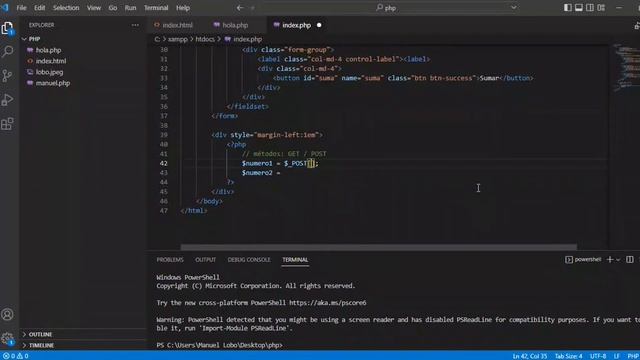This screenshot has height=360, width=640.
Task: Click the editor horizontal scrollbar
Action: [x=379, y=247]
